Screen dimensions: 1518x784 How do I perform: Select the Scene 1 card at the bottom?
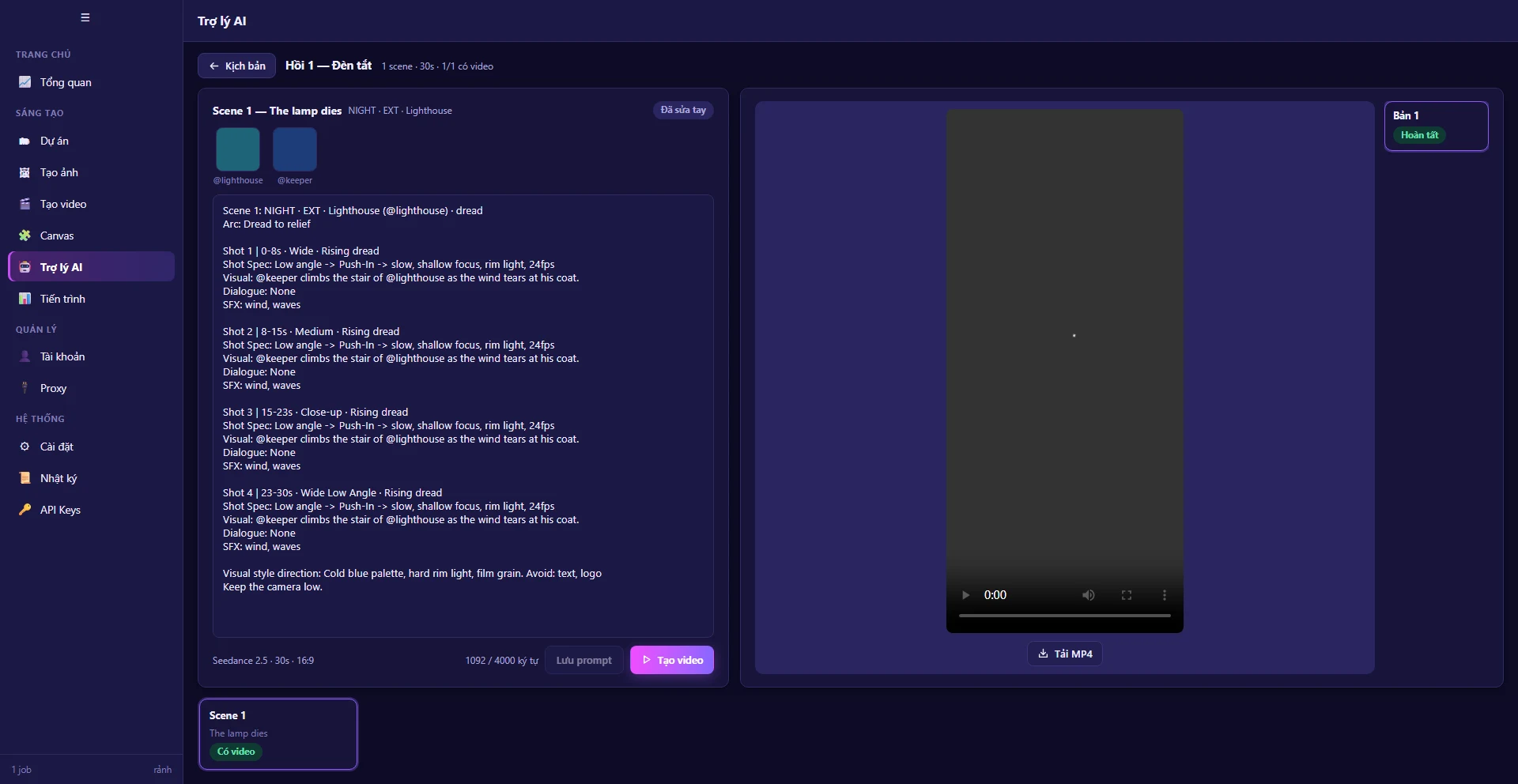278,733
